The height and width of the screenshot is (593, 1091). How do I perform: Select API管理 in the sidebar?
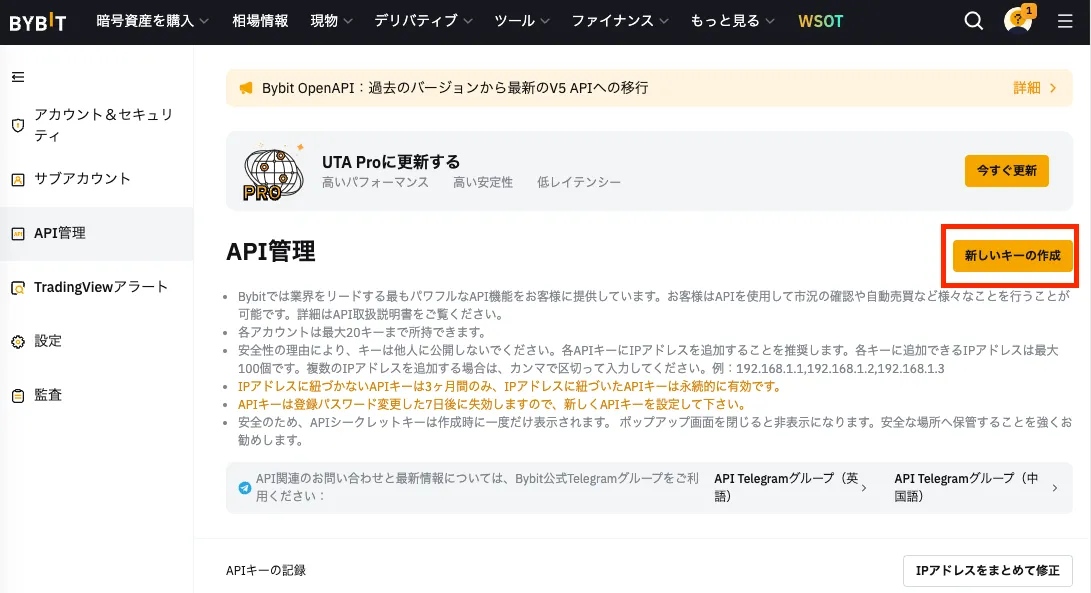click(60, 233)
